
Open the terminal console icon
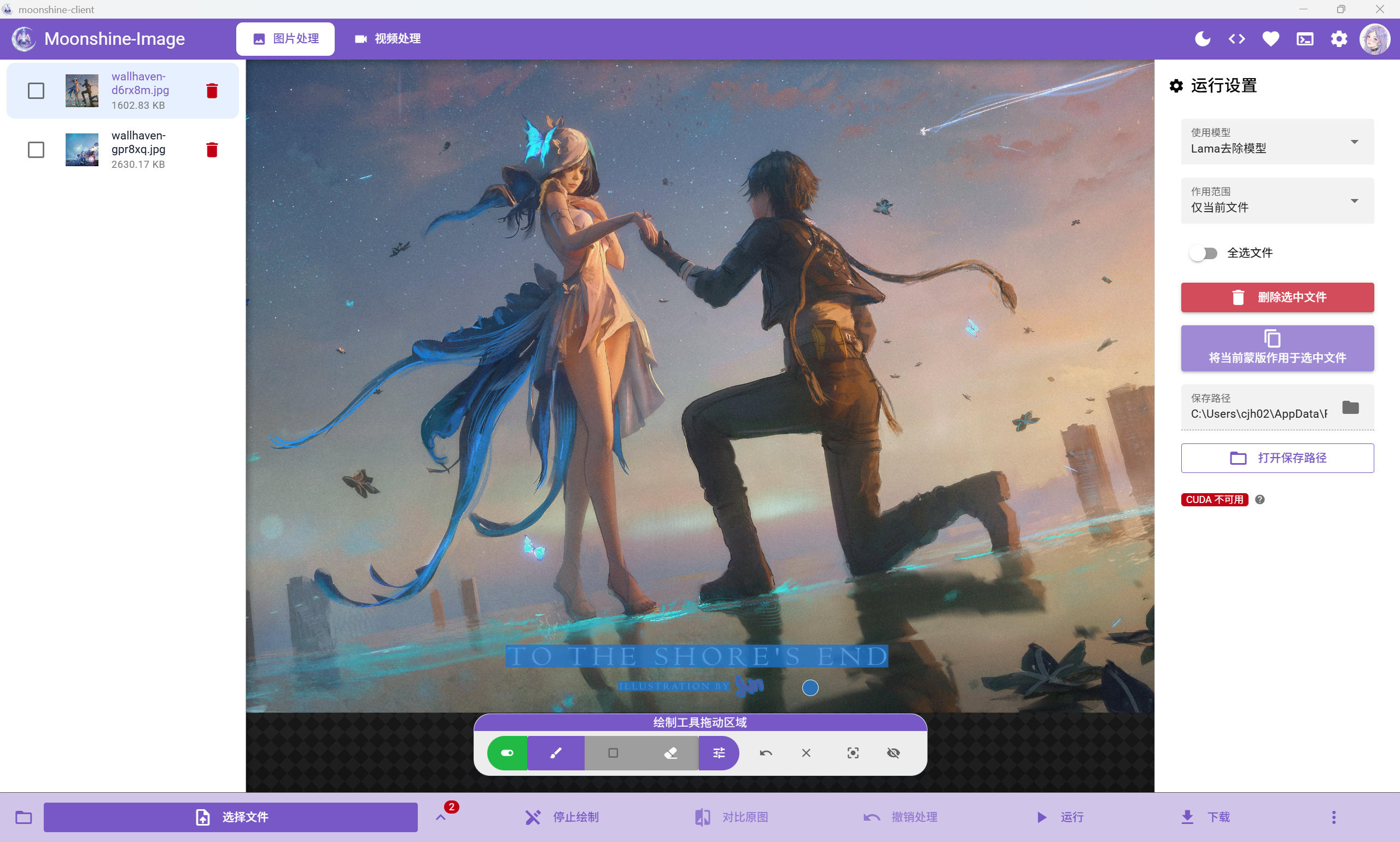1305,39
